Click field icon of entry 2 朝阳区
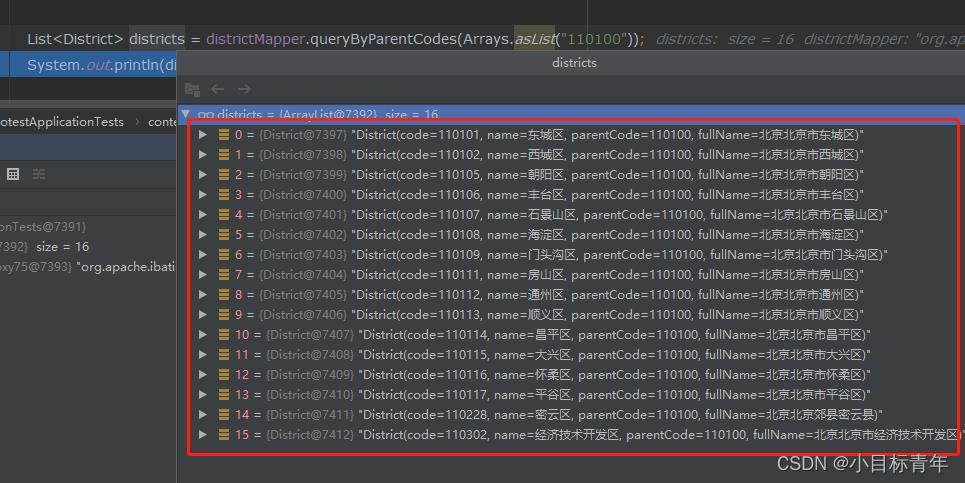The image size is (965, 483). [x=224, y=174]
